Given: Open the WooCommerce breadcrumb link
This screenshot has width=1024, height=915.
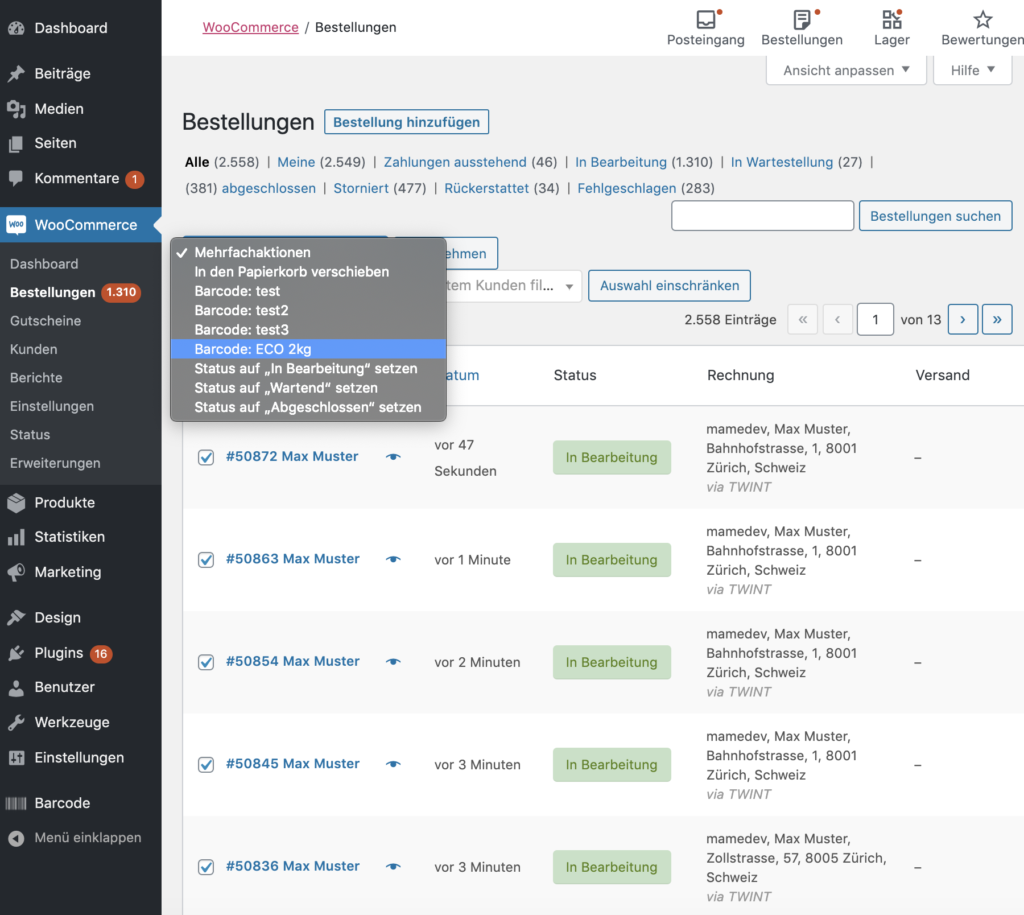Looking at the screenshot, I should click(250, 27).
